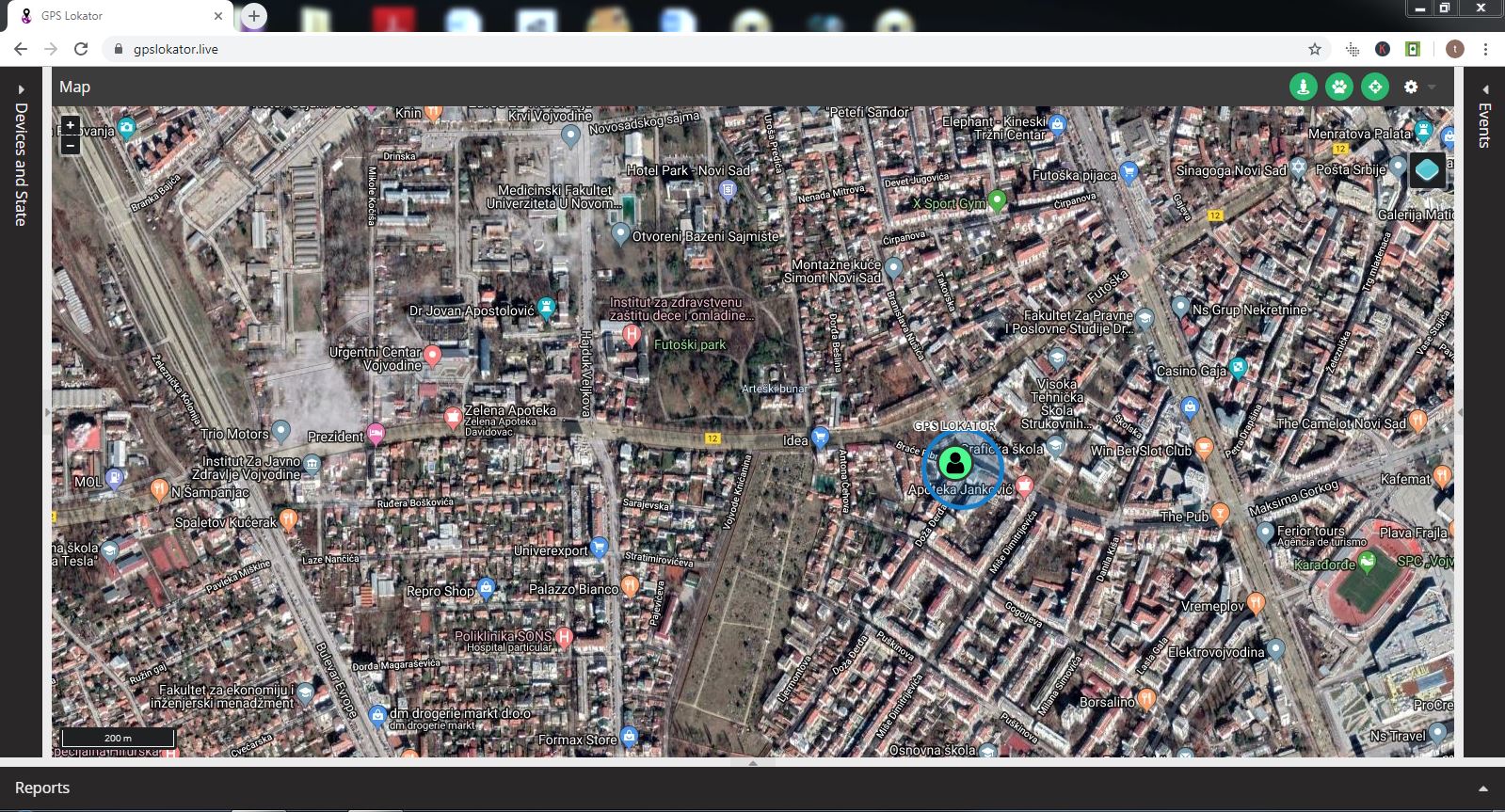1505x812 pixels.
Task: Click the Idea store shopping cart pin
Action: 820,437
